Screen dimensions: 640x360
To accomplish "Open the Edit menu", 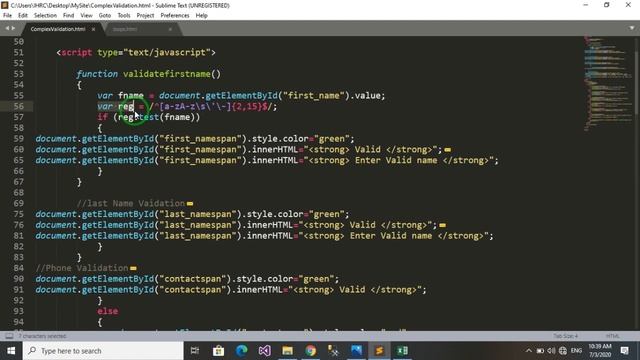I will point(23,16).
